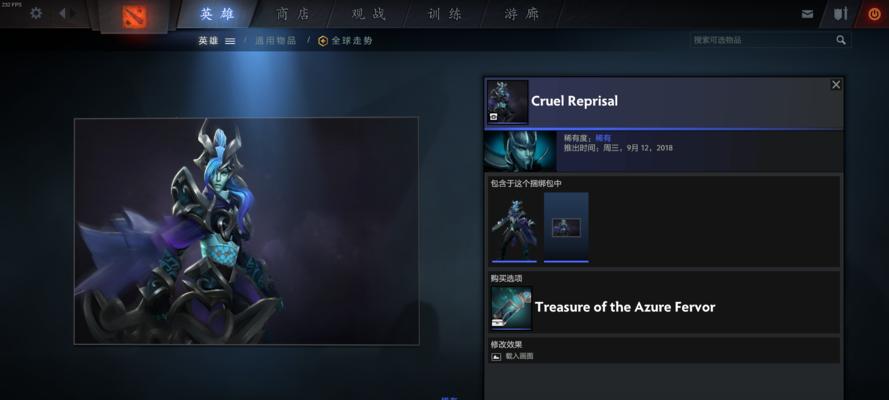Open the 商店 tab
Screen dimensions: 889x400
(293, 14)
